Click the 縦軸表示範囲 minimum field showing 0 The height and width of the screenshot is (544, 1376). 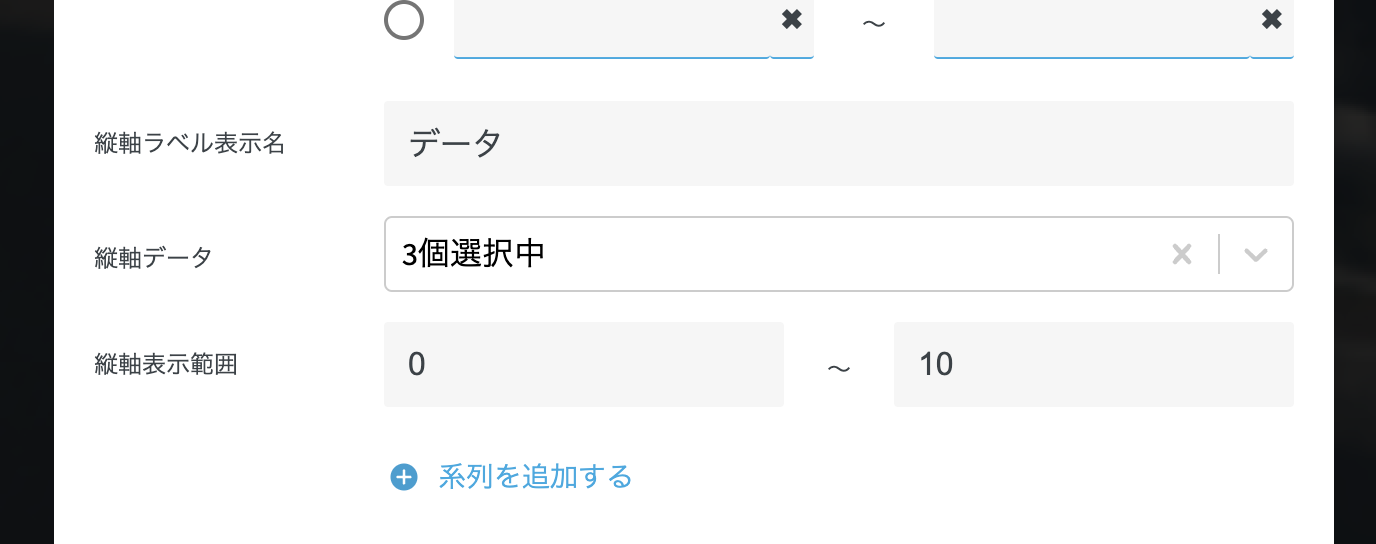click(583, 364)
